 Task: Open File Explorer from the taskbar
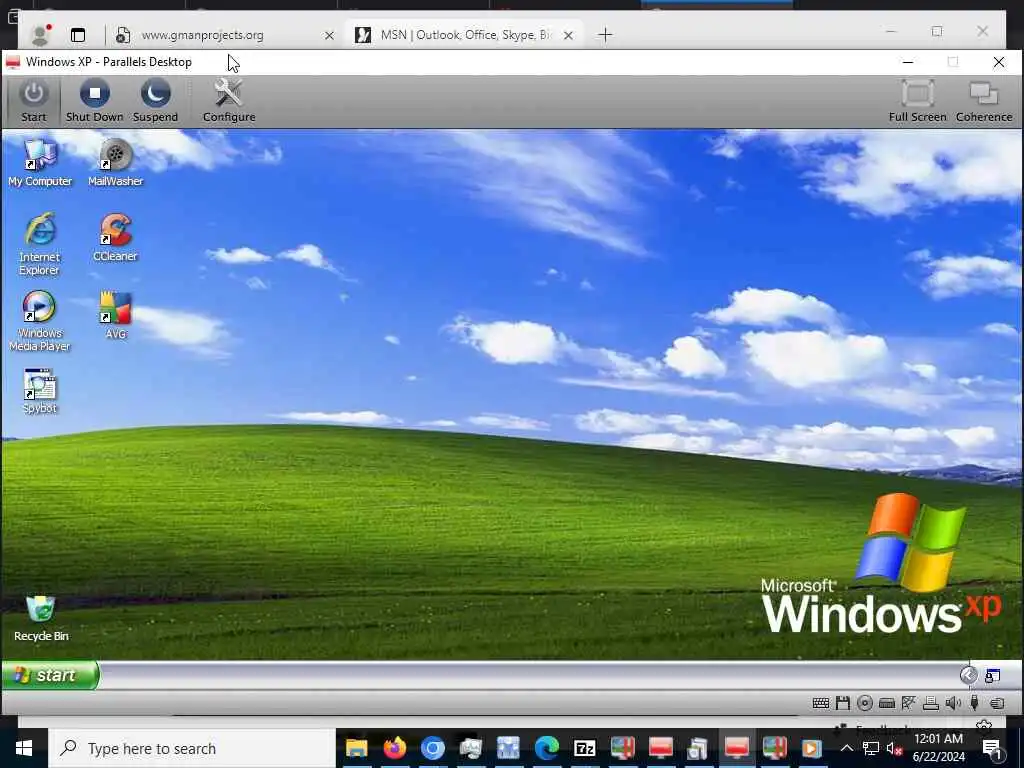point(357,748)
